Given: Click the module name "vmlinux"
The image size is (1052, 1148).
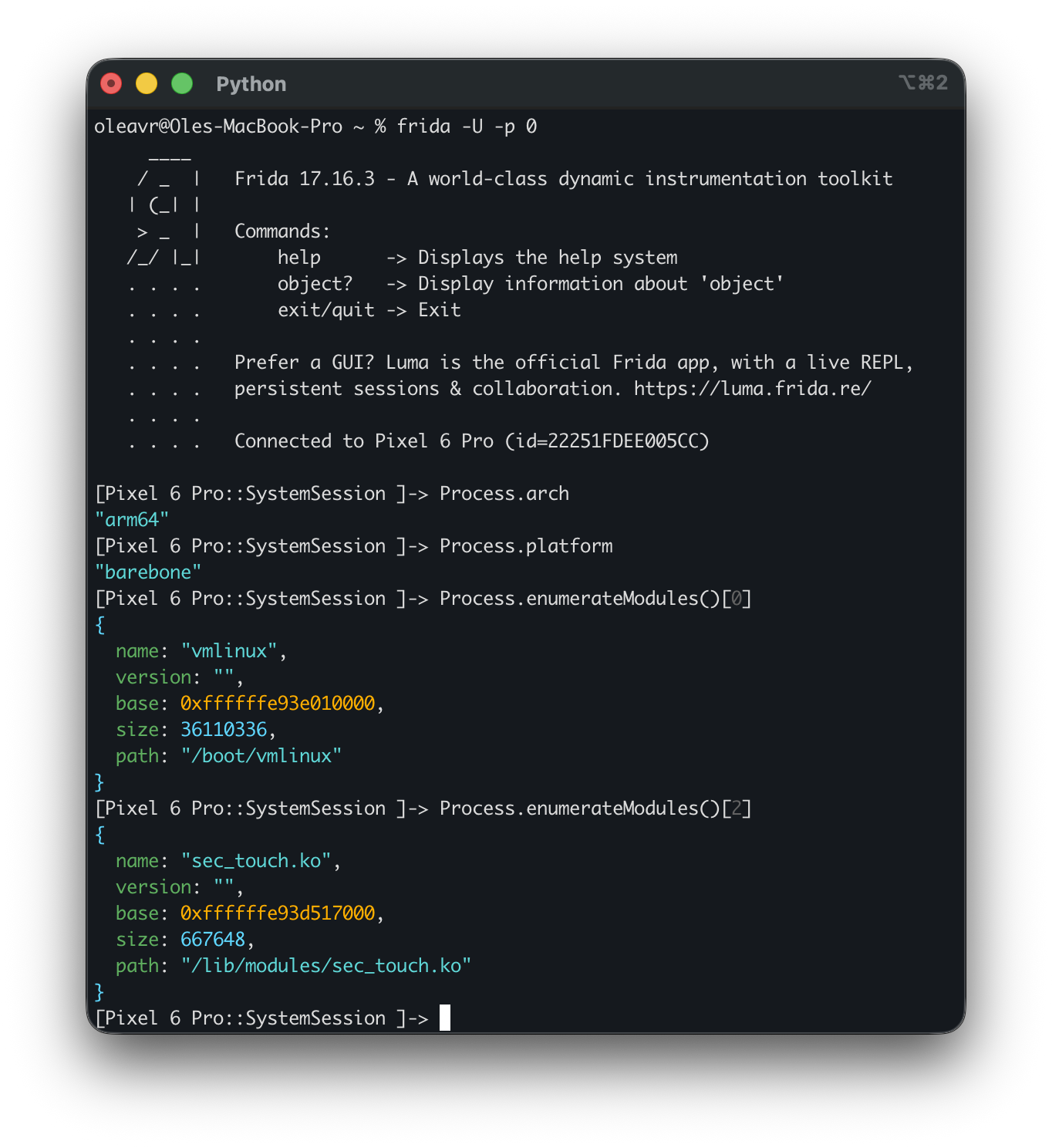Looking at the screenshot, I should point(229,651).
